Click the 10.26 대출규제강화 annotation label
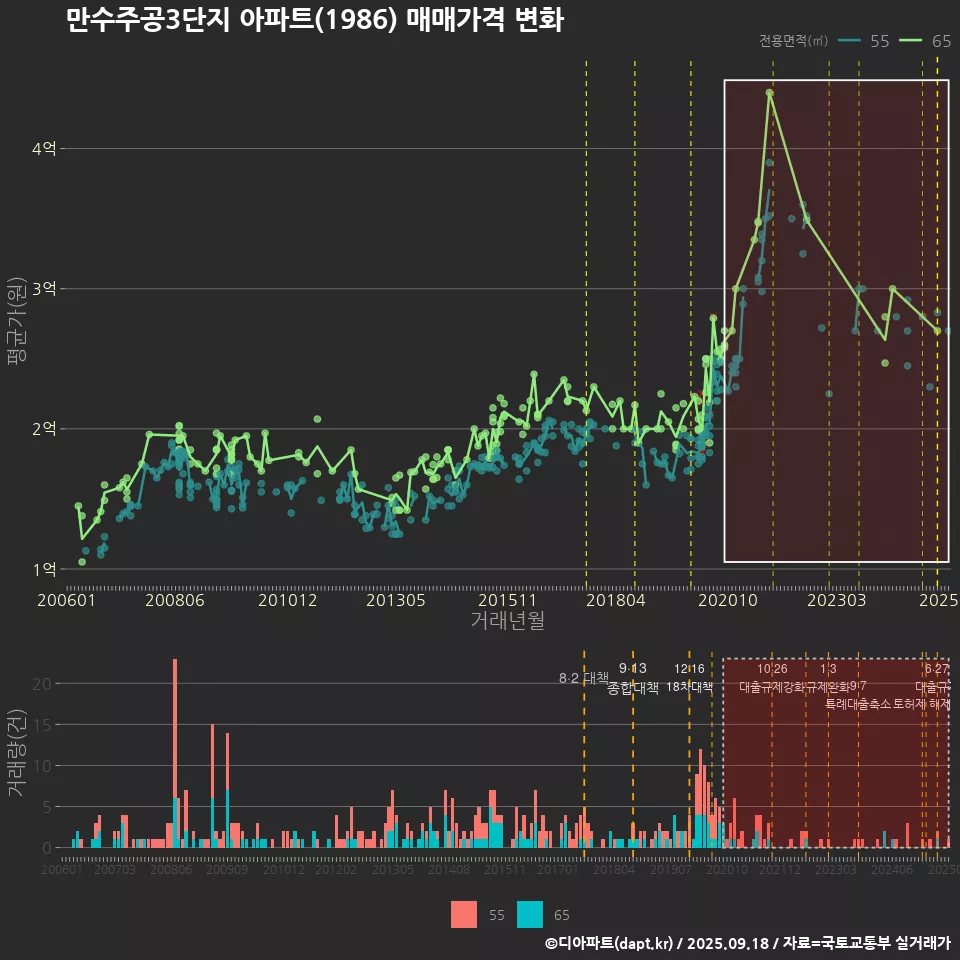Viewport: 960px width, 960px height. (772, 678)
